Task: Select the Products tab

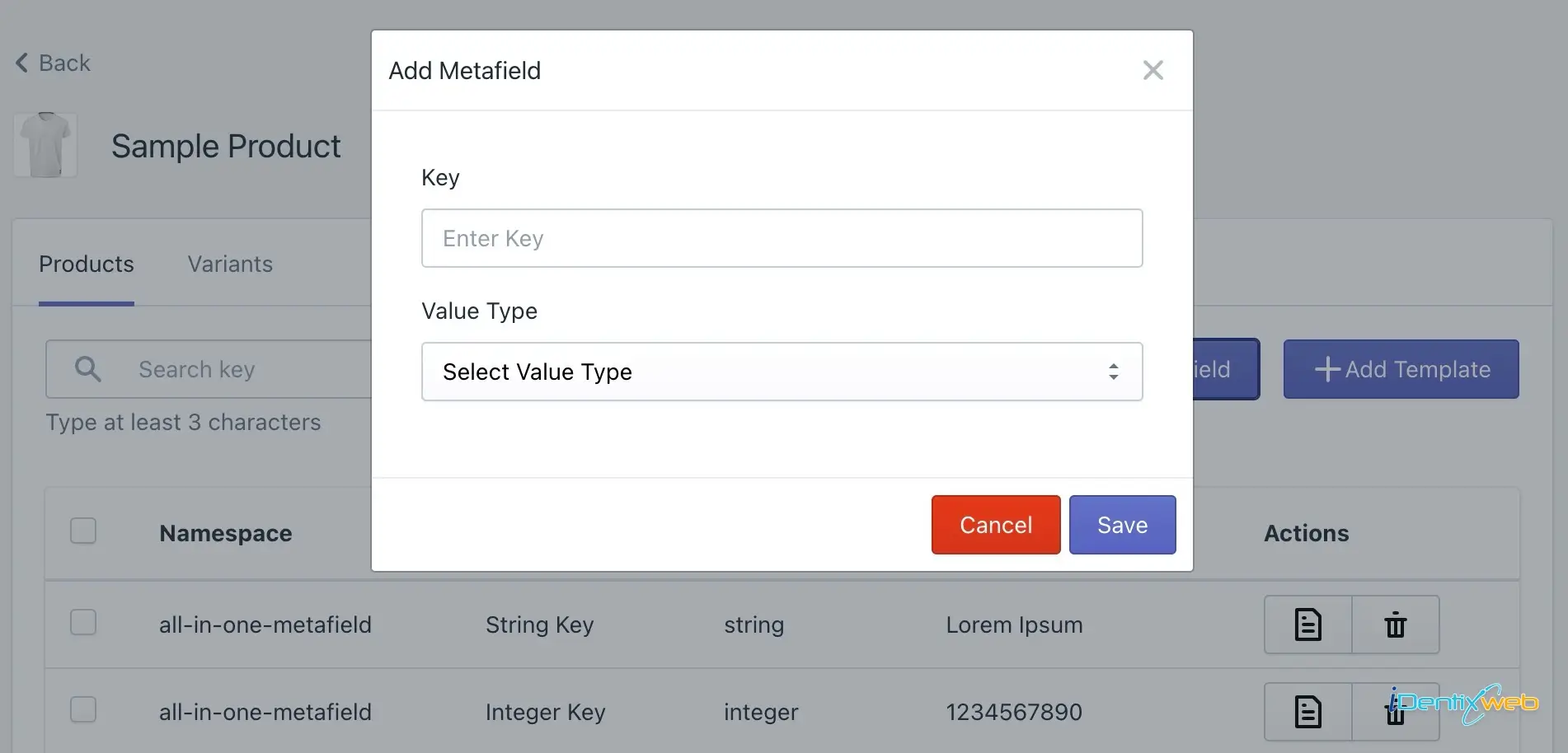Action: (87, 264)
